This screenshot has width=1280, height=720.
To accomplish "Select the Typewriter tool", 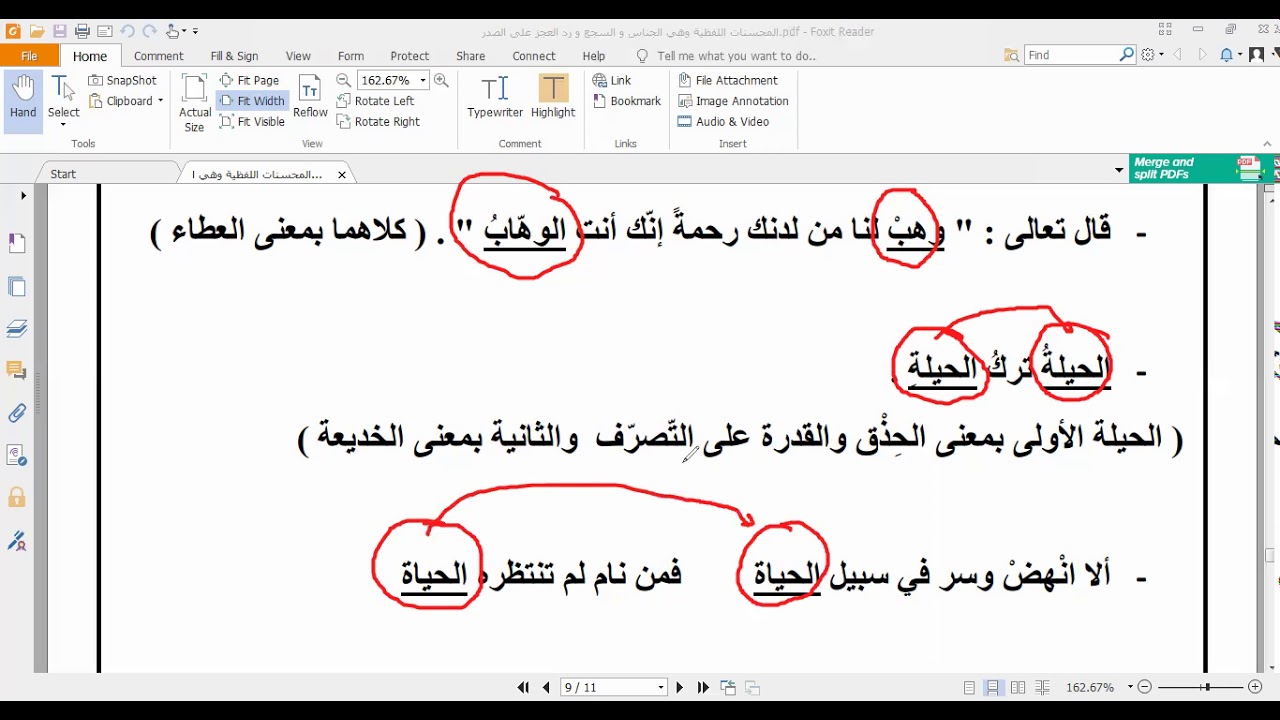I will pos(495,97).
